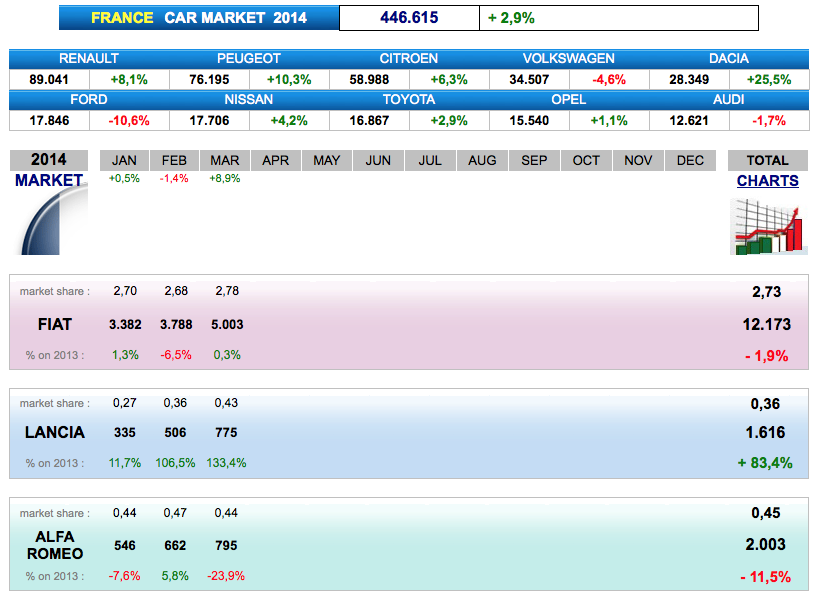Click the AUDI brand header

729,99
